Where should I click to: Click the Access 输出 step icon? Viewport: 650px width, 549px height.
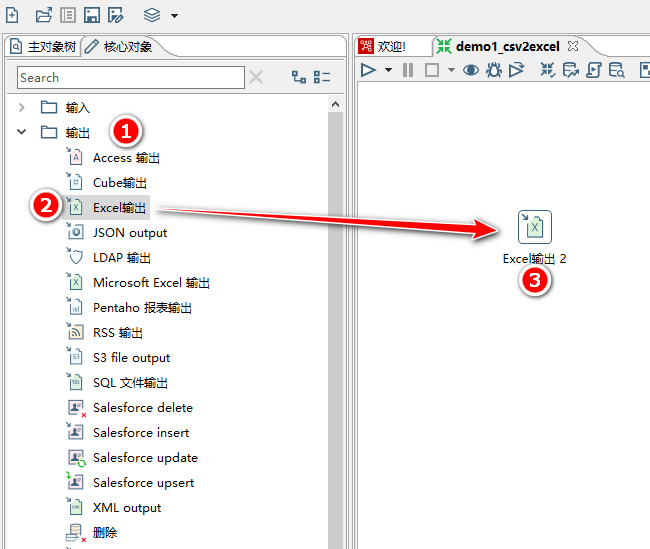(75, 158)
